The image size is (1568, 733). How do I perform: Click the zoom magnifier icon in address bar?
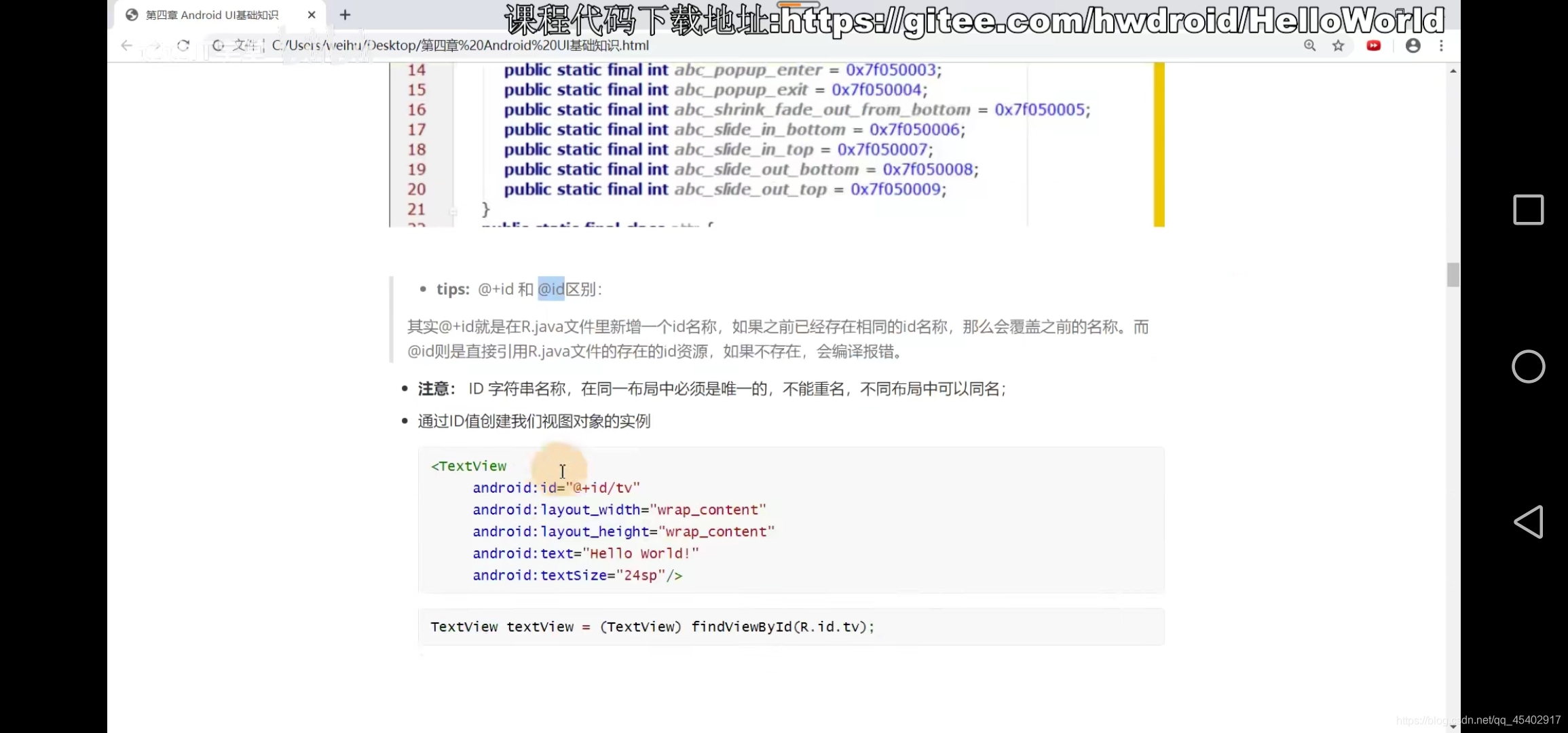(x=1310, y=45)
